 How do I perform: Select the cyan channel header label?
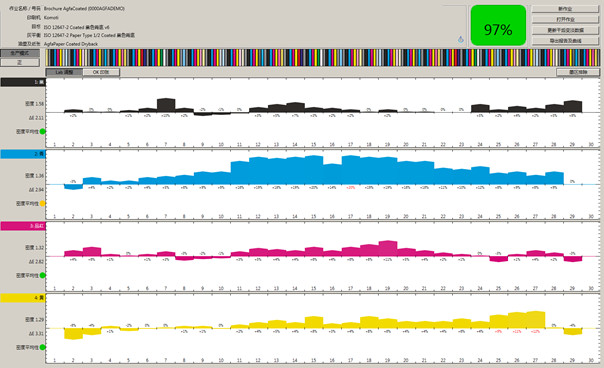click(23, 154)
